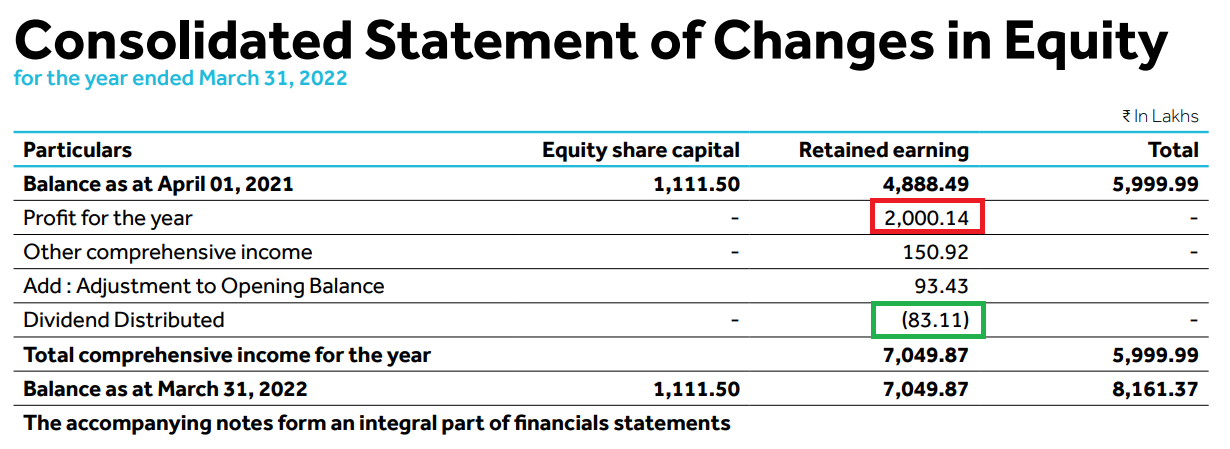Image resolution: width=1230 pixels, height=449 pixels.
Task: Click "Total comprehensive income for the year" label
Action: 227,355
